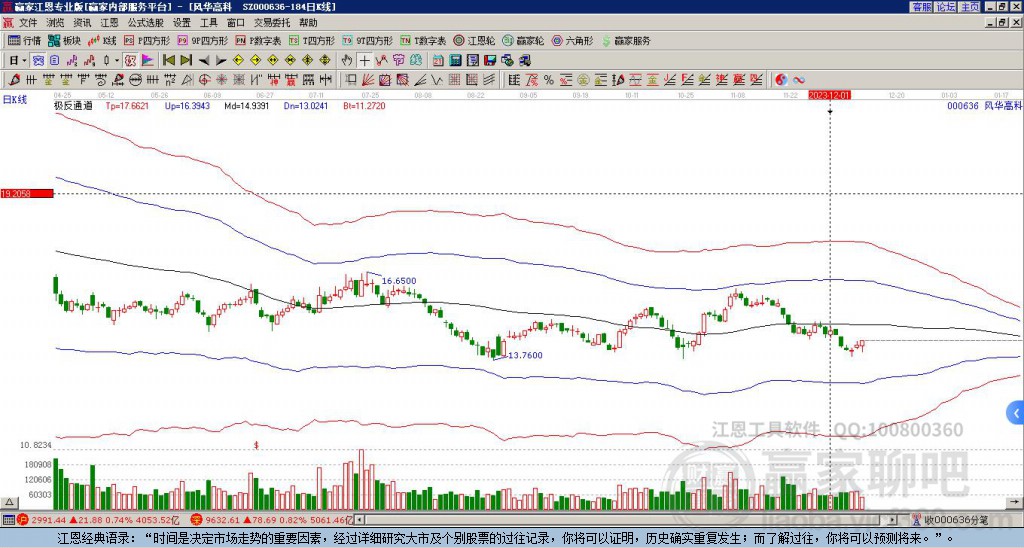Click the 客服 button in title bar

coord(922,7)
